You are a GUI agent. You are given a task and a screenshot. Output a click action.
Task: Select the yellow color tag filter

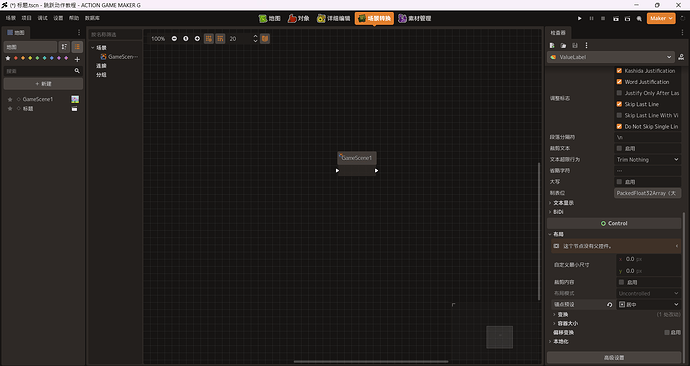tap(30, 58)
